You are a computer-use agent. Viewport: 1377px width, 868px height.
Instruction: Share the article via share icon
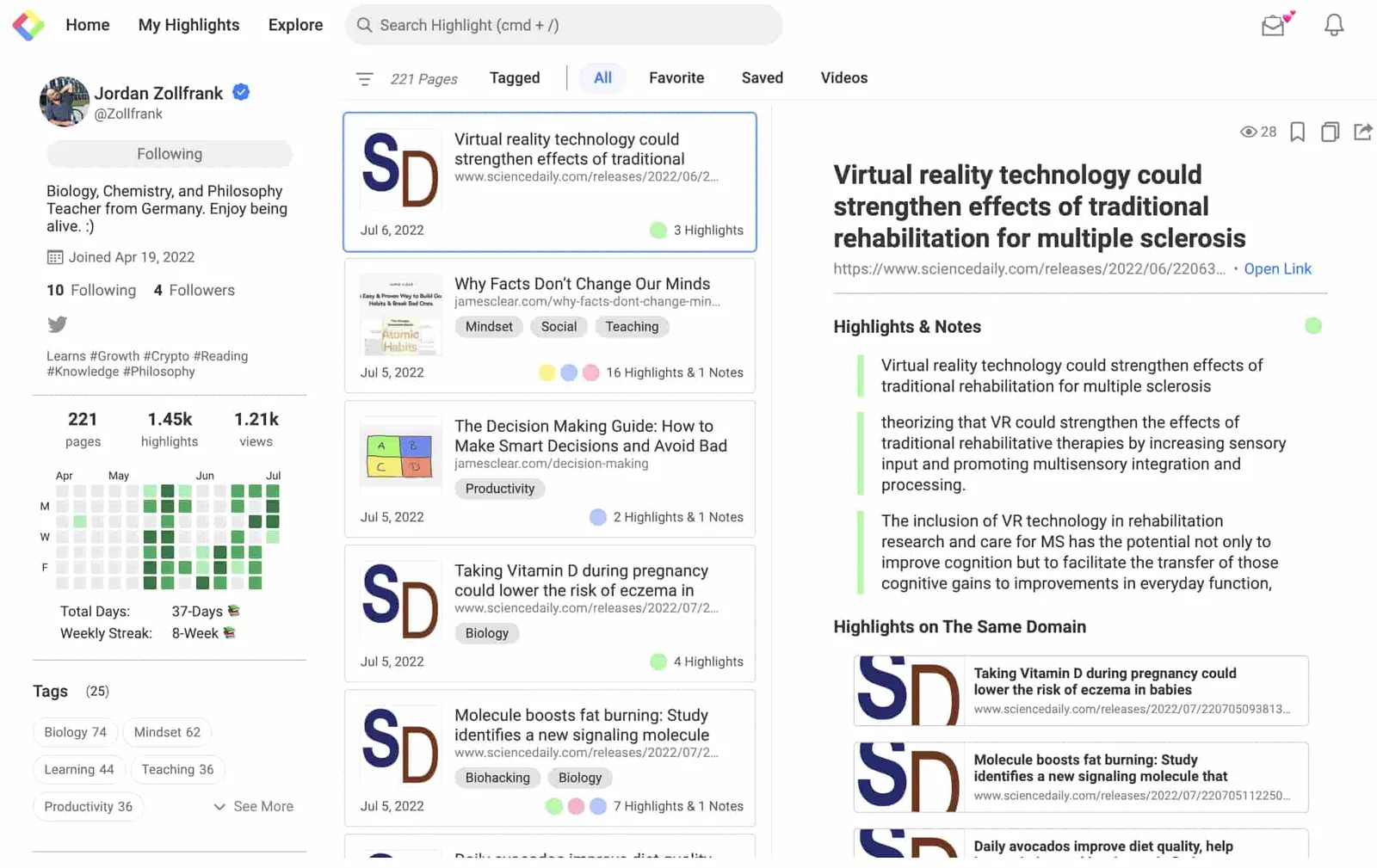click(1363, 132)
